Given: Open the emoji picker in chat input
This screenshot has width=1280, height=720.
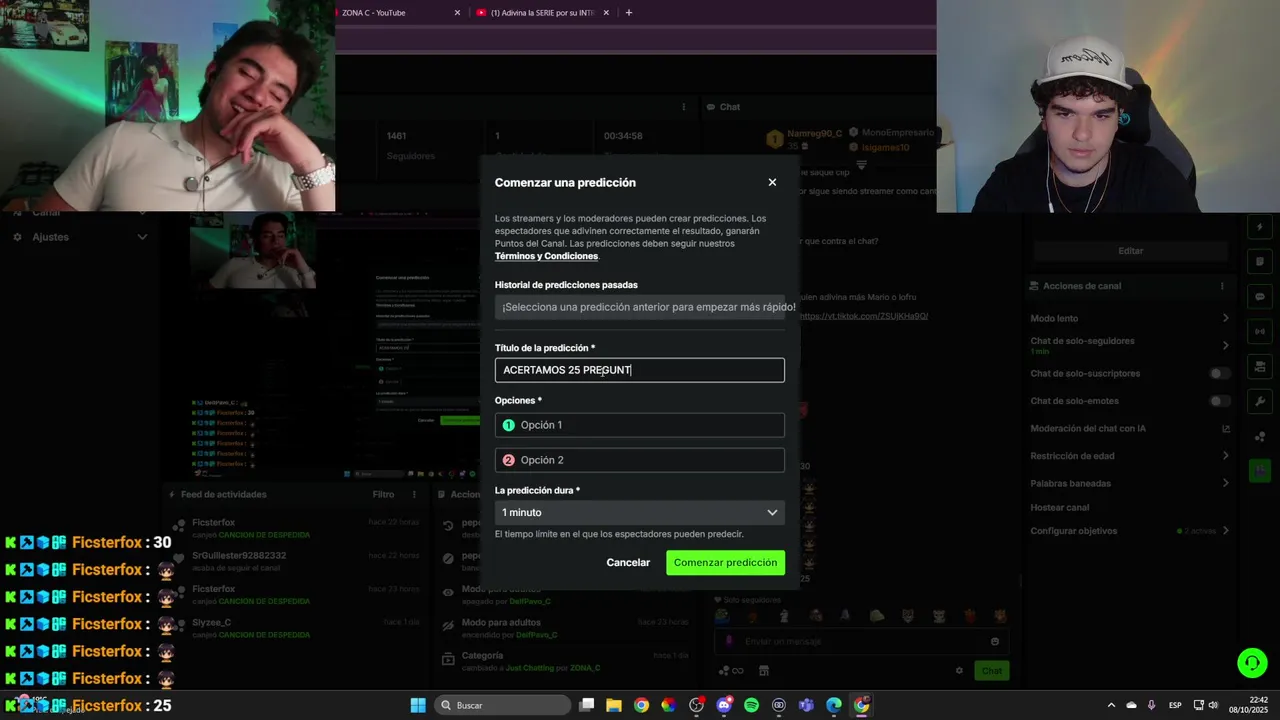Looking at the screenshot, I should [x=994, y=641].
